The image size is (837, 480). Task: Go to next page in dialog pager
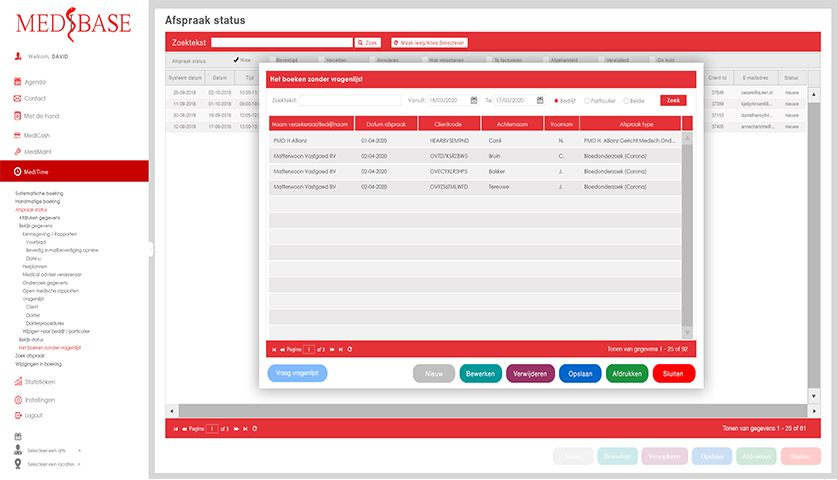pos(332,349)
